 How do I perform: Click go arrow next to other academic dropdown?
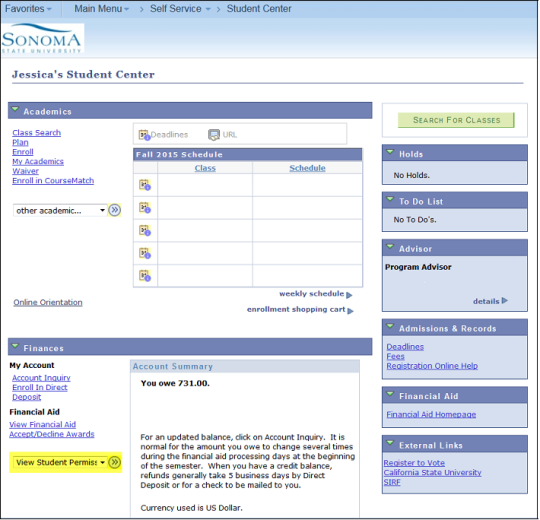point(114,210)
